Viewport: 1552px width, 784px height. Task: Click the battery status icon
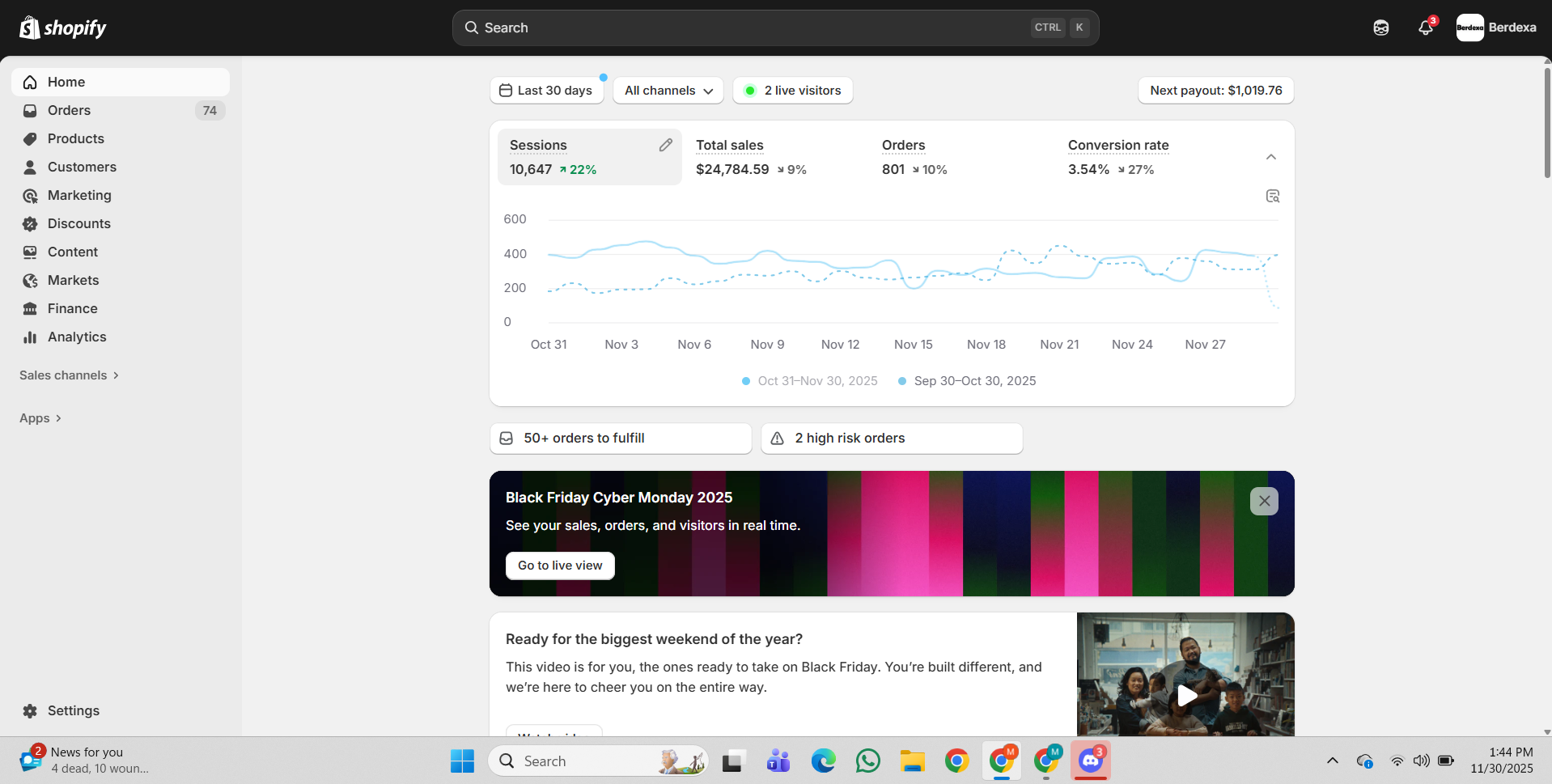coord(1446,761)
